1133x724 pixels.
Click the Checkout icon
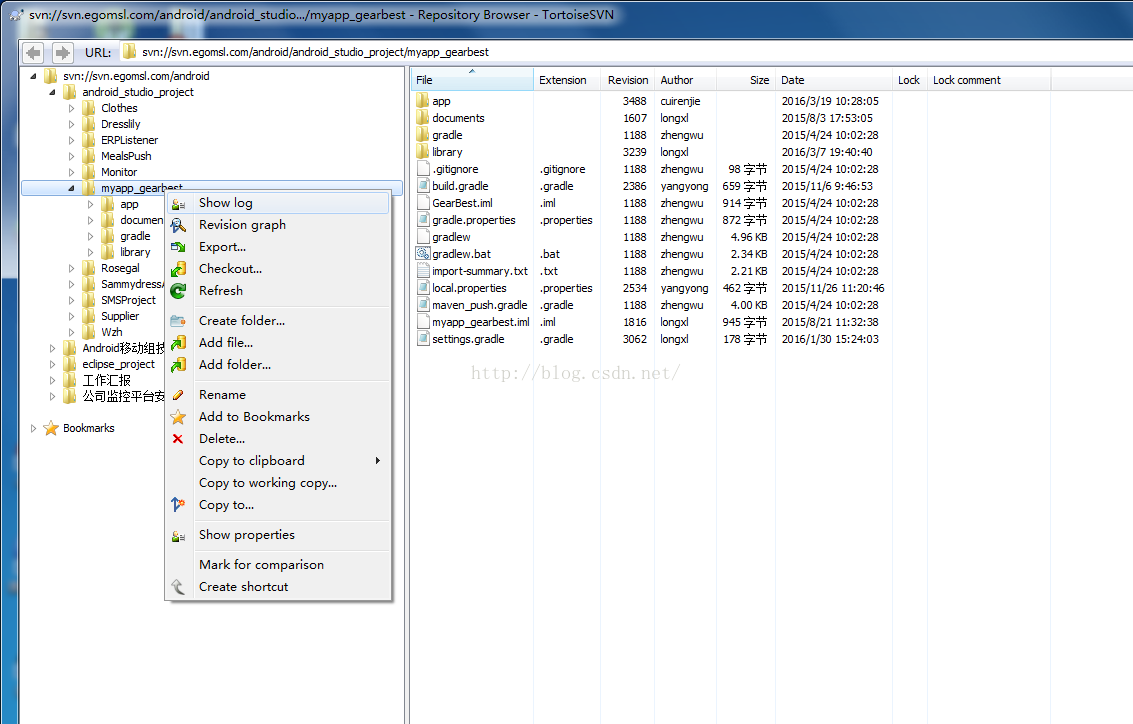pyautogui.click(x=178, y=270)
